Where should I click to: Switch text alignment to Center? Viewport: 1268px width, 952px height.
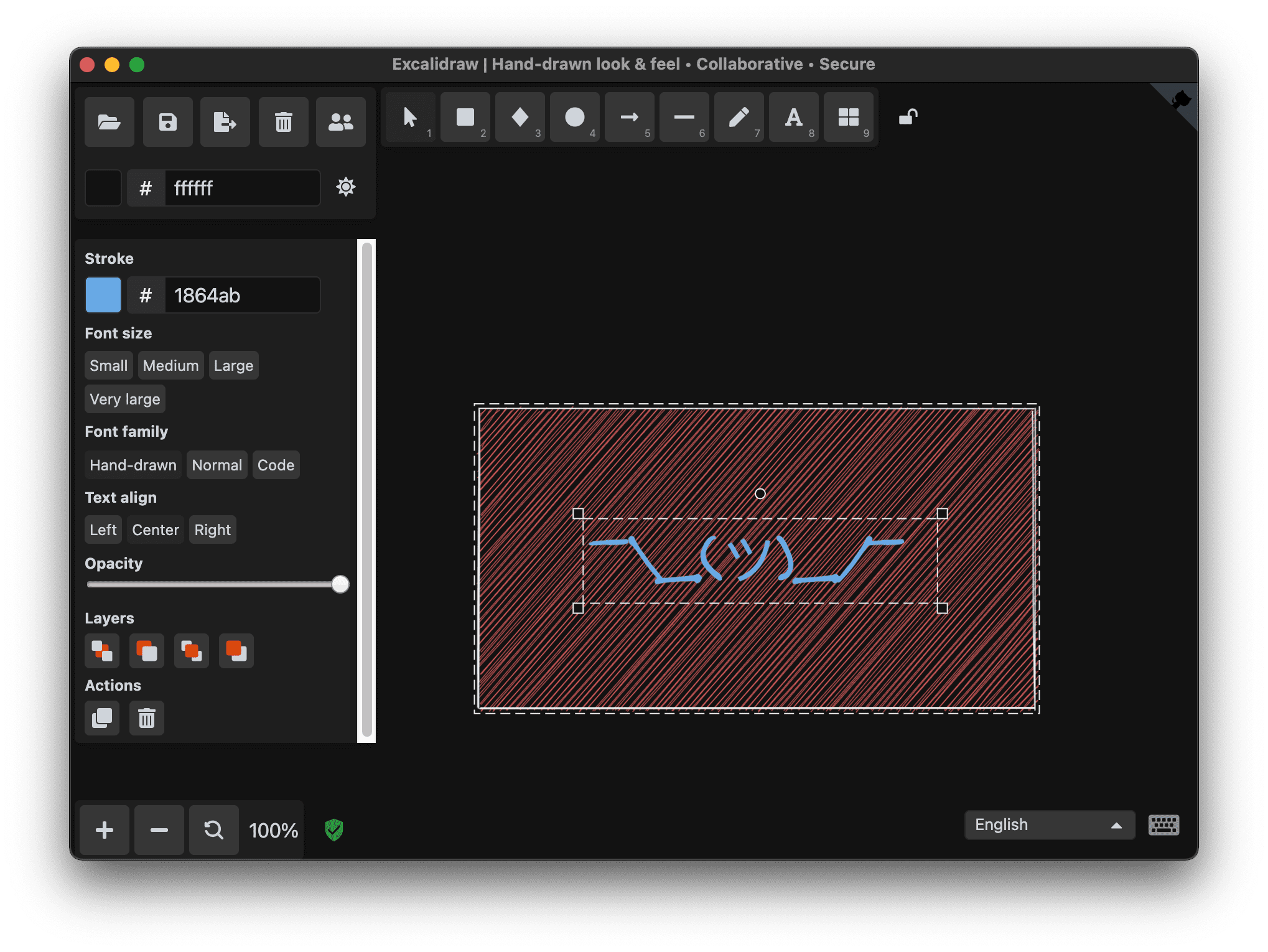click(x=155, y=530)
